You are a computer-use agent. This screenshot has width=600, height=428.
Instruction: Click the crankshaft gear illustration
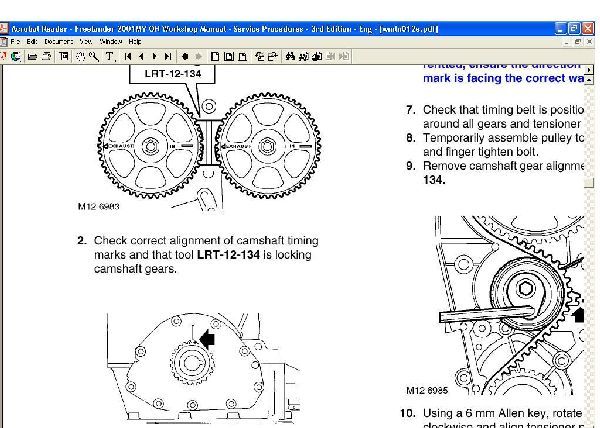(x=191, y=362)
